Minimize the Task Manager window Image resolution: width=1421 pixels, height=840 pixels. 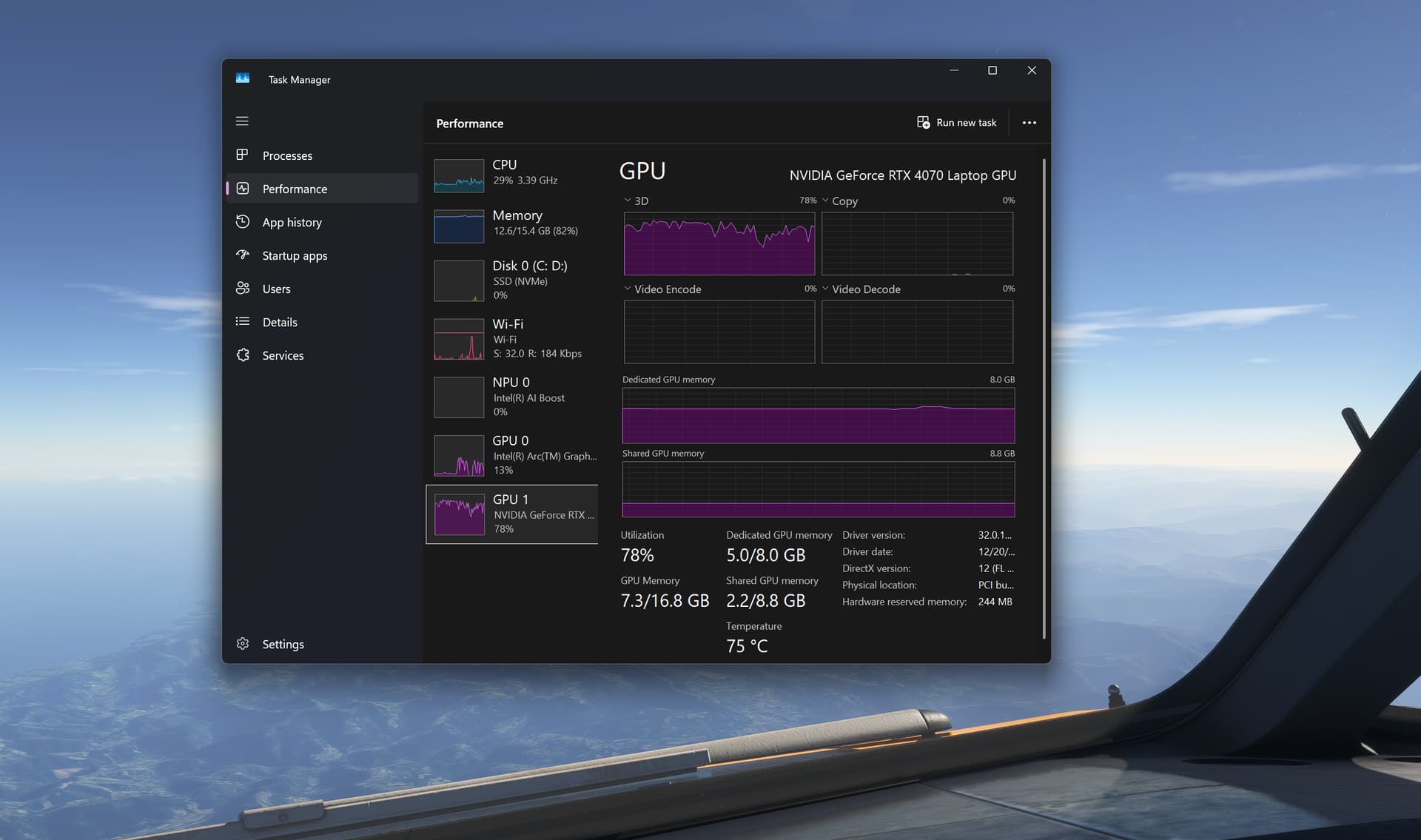click(954, 70)
